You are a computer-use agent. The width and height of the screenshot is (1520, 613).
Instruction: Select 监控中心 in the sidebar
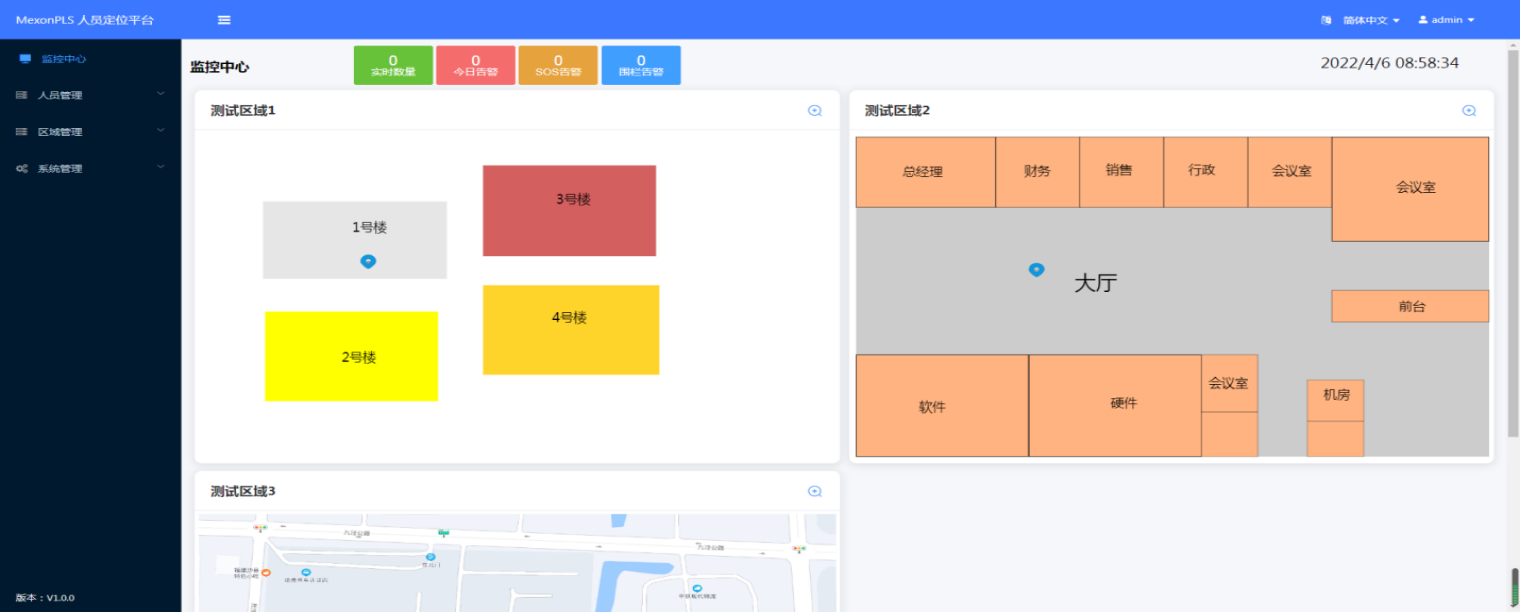64,59
